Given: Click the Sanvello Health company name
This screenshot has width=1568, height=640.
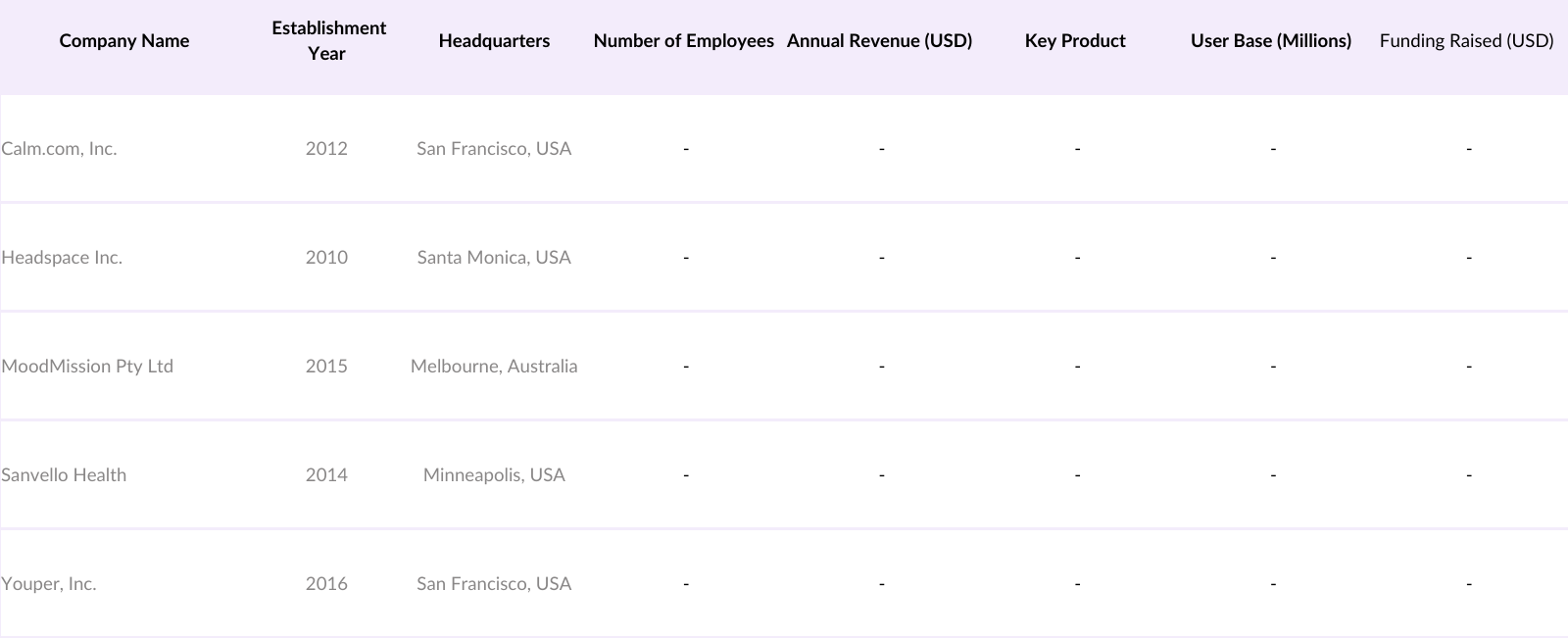Looking at the screenshot, I should [x=64, y=475].
